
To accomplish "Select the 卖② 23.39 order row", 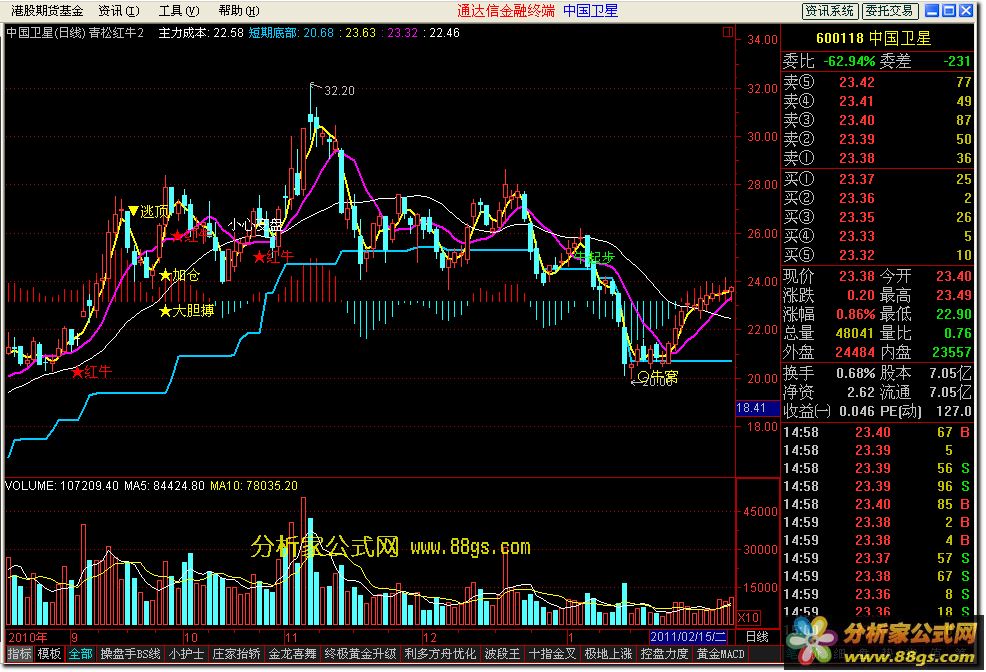I will tap(877, 139).
